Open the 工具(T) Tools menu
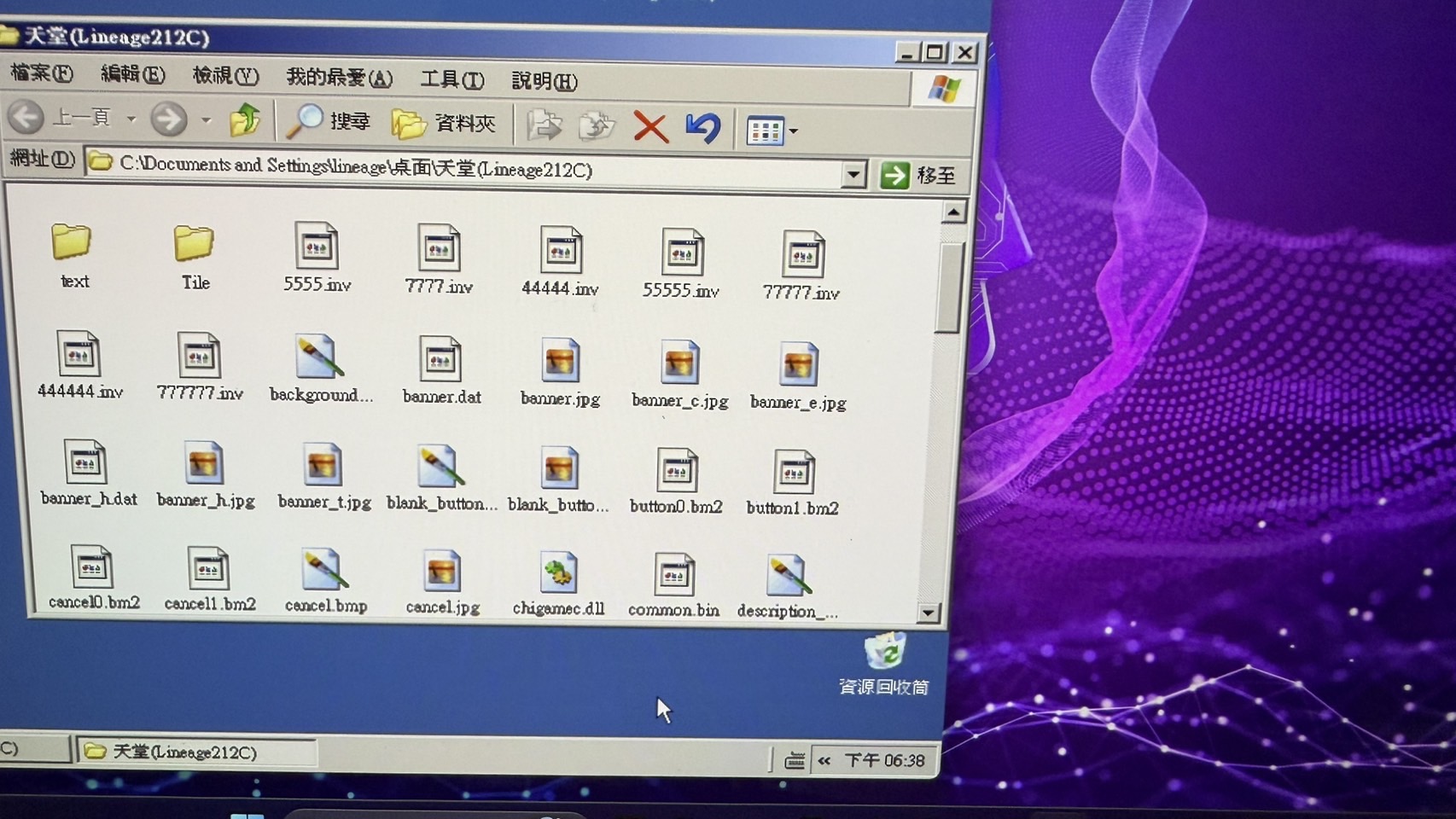The height and width of the screenshot is (819, 1456). (451, 79)
